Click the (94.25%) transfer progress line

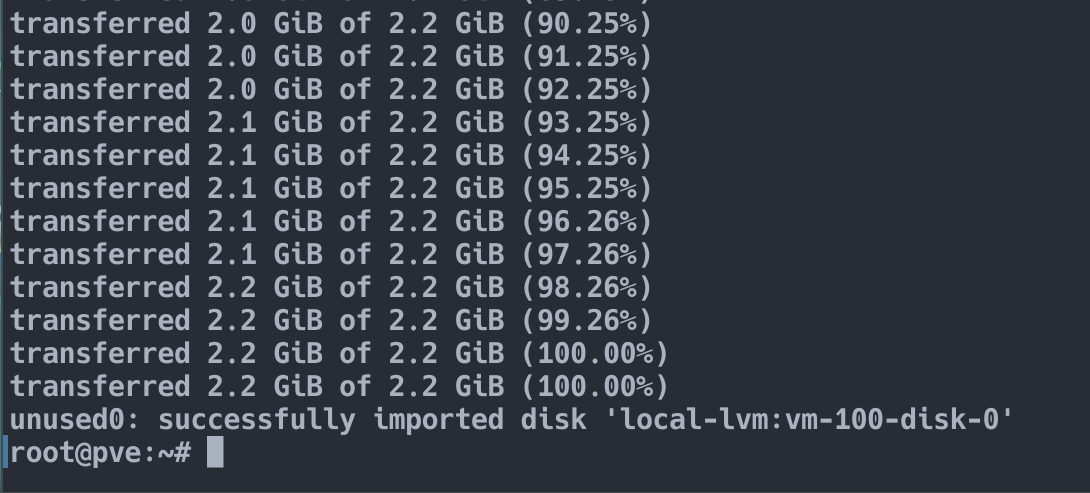point(330,155)
